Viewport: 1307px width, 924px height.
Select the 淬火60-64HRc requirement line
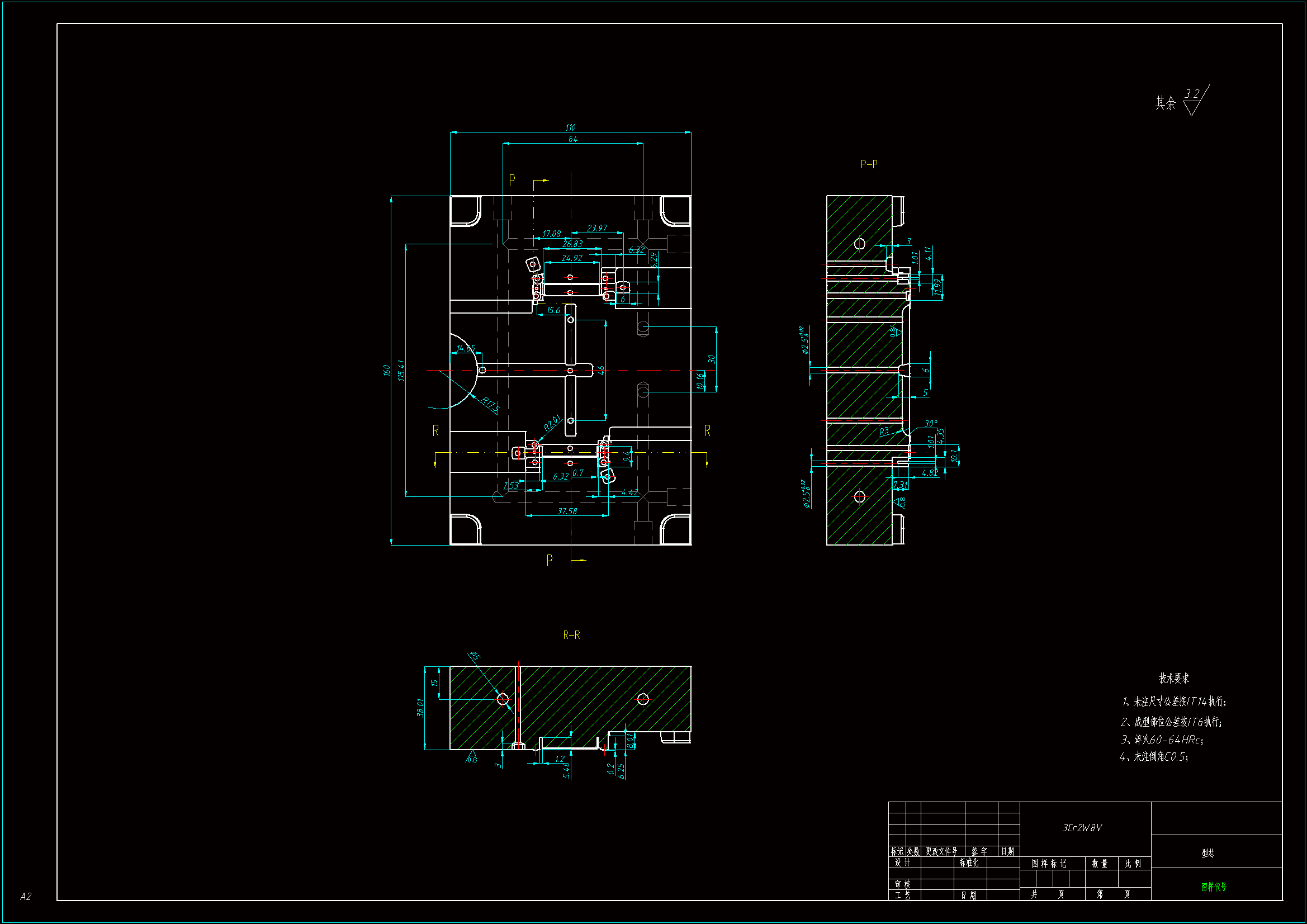tap(1161, 740)
